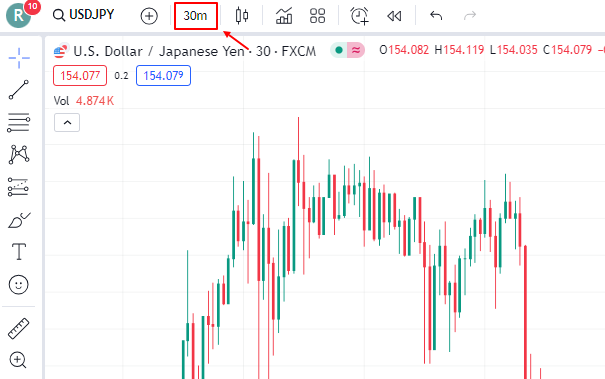The height and width of the screenshot is (379, 605).
Task: Click the USDJPY symbol search field
Action: [84, 15]
